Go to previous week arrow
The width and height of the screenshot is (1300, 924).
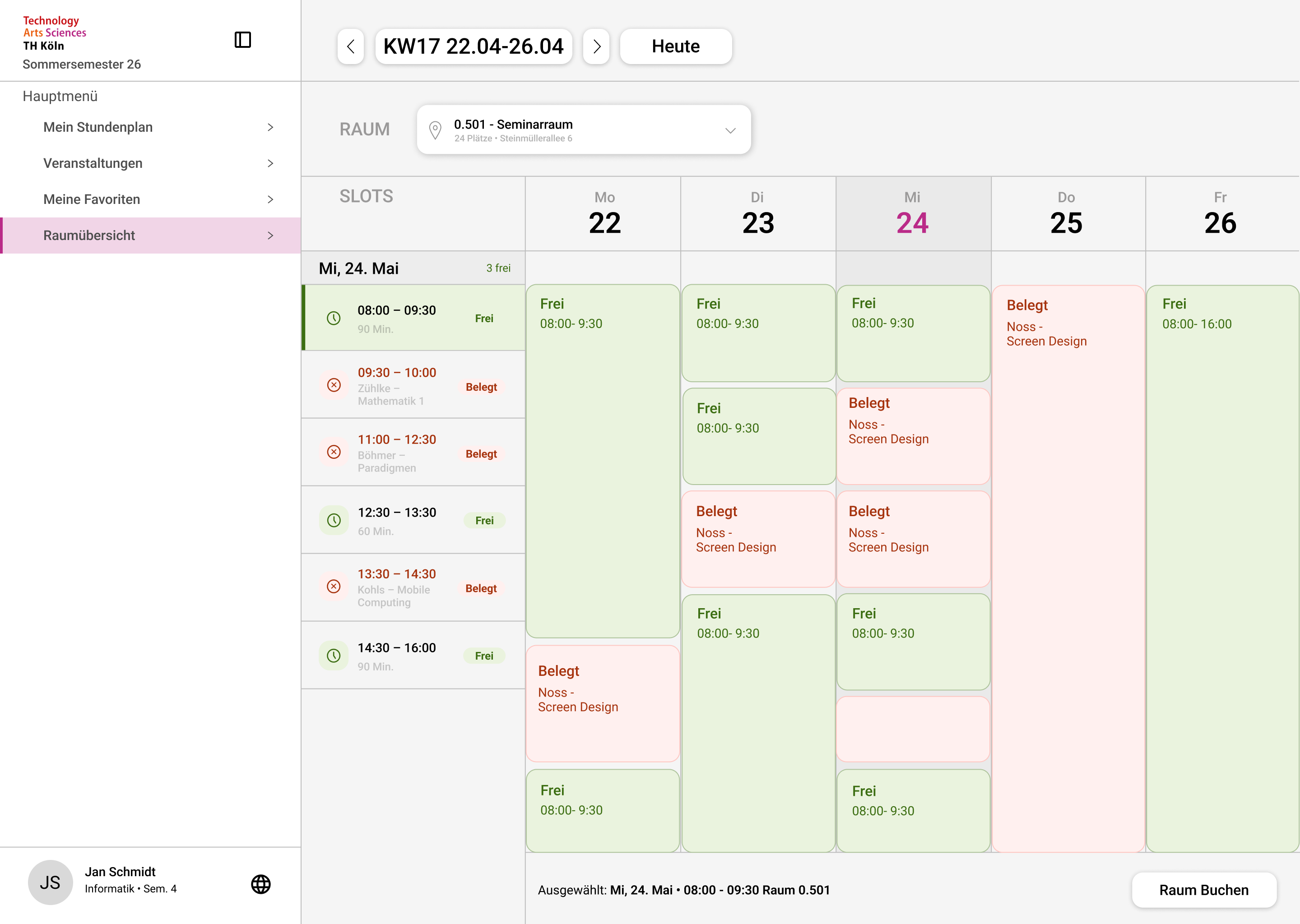tap(351, 46)
